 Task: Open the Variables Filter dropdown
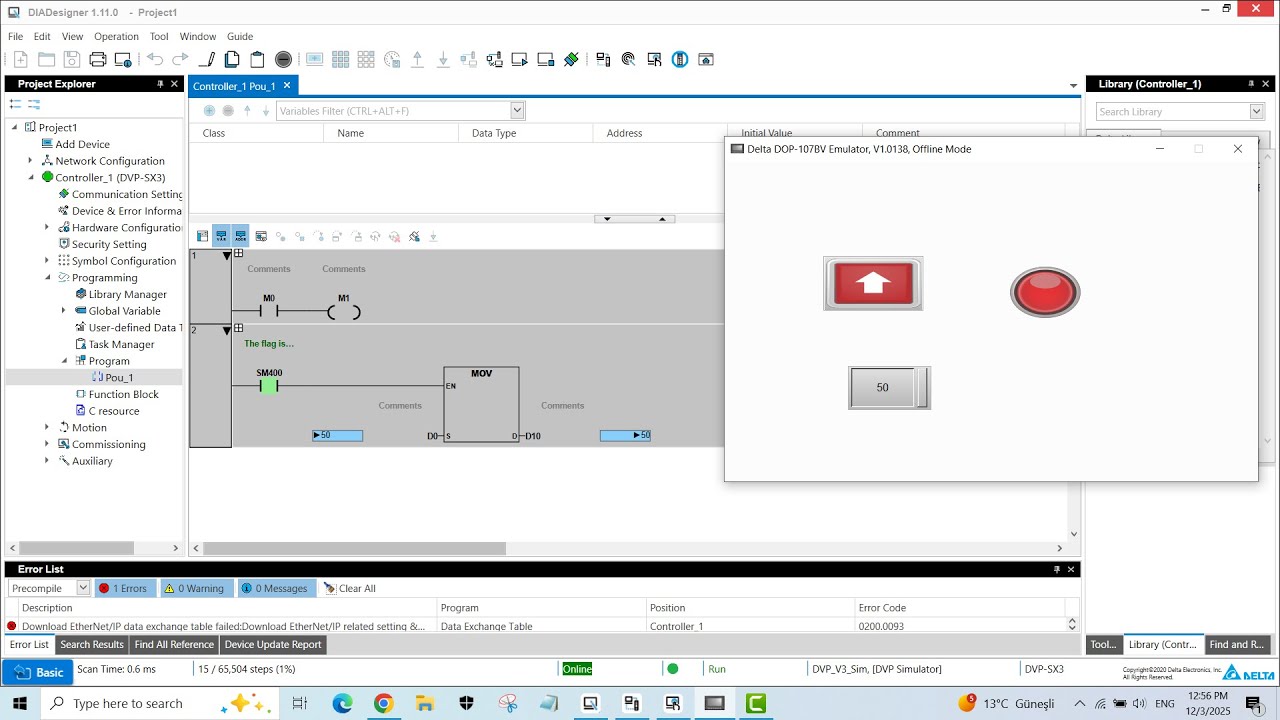[x=517, y=111]
